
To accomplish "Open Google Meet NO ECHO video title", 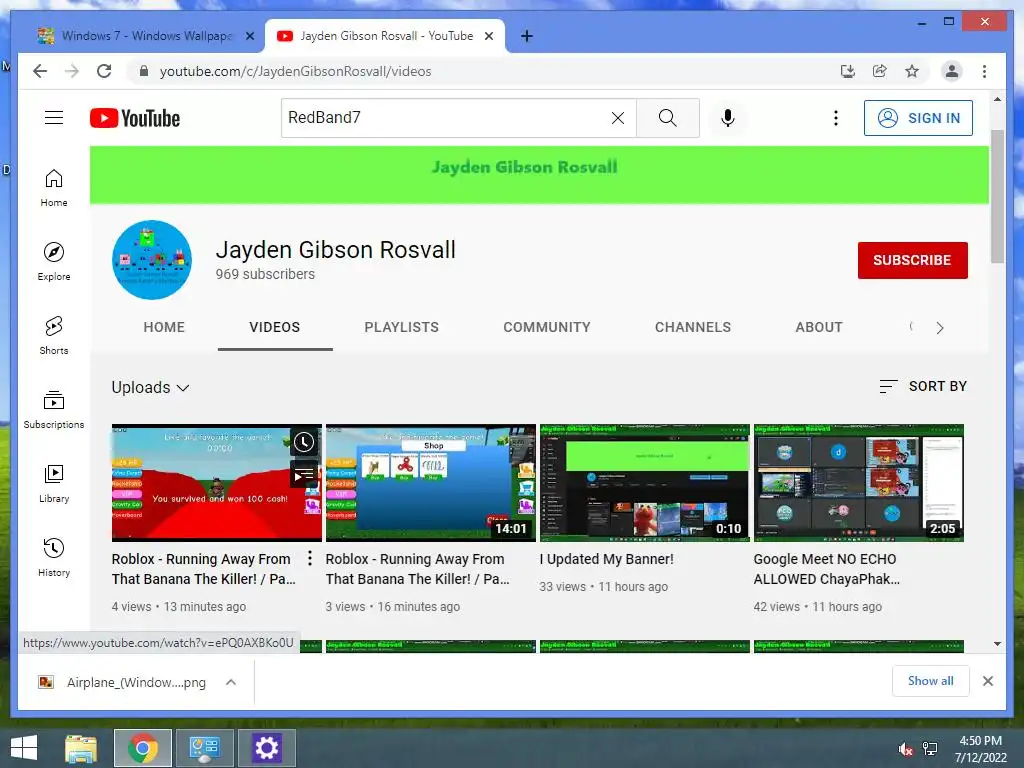I will [x=827, y=569].
